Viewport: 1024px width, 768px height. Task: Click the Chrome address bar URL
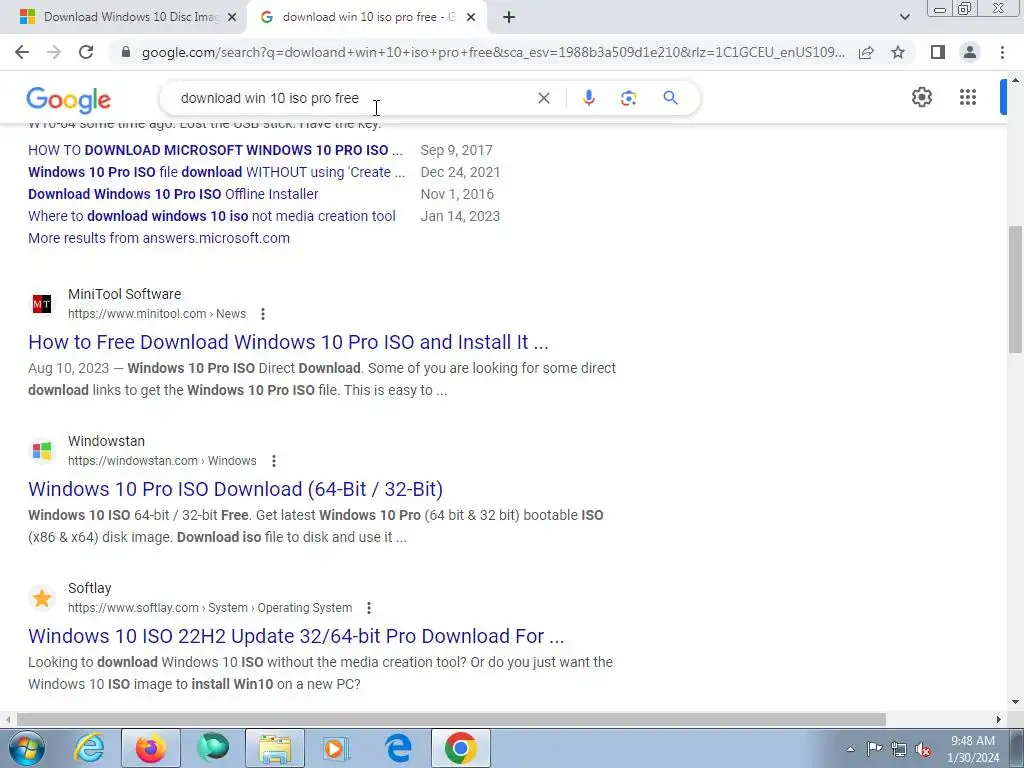pos(493,52)
